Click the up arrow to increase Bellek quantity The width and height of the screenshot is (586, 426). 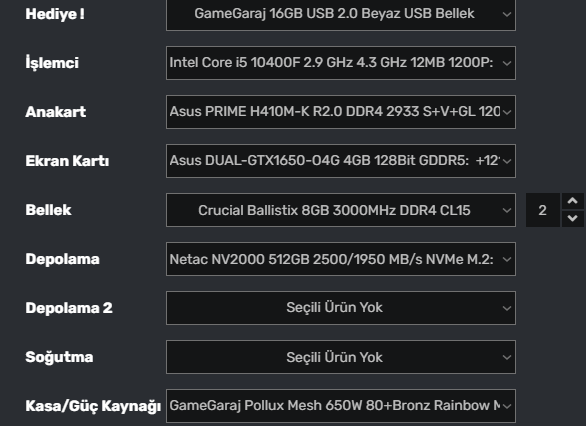tap(573, 201)
